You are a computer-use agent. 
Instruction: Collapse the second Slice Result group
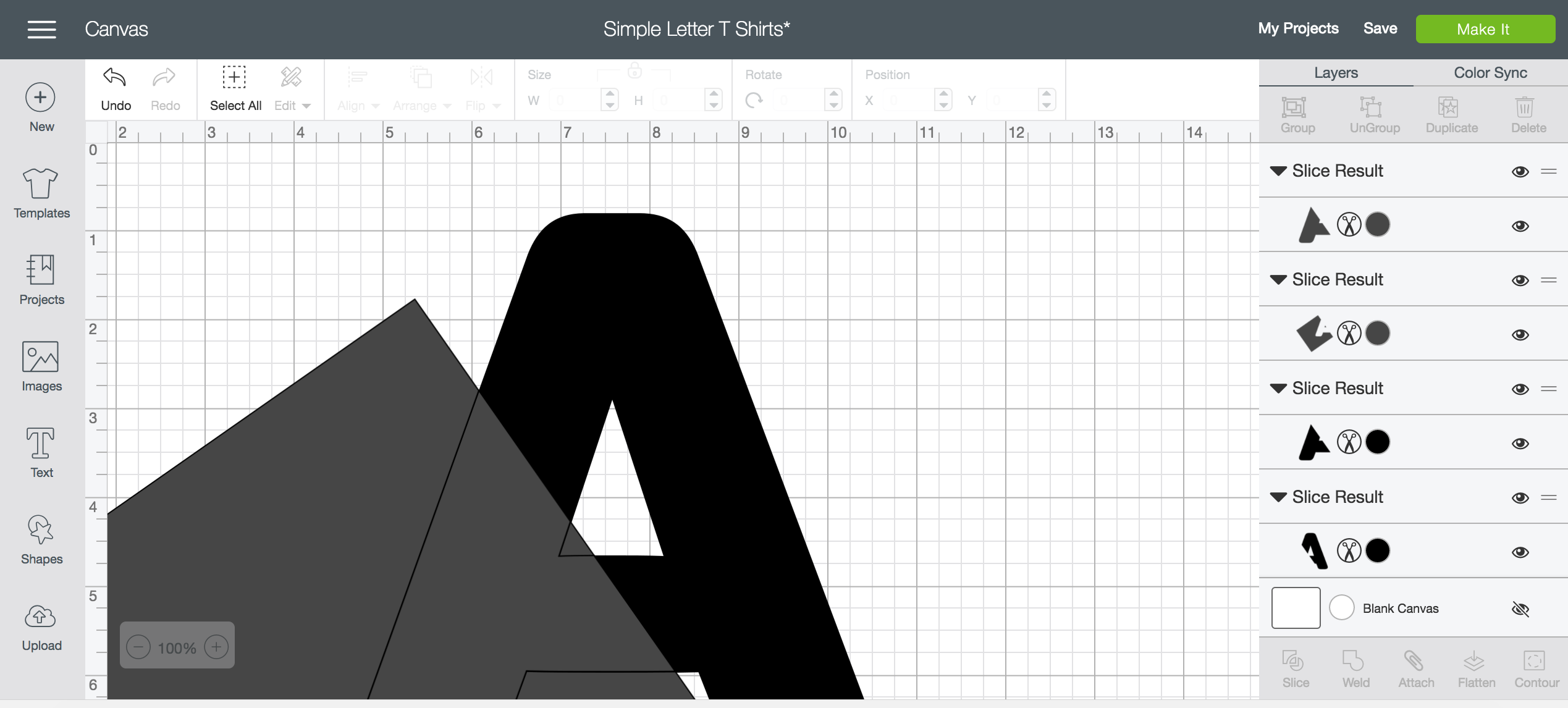tap(1278, 280)
